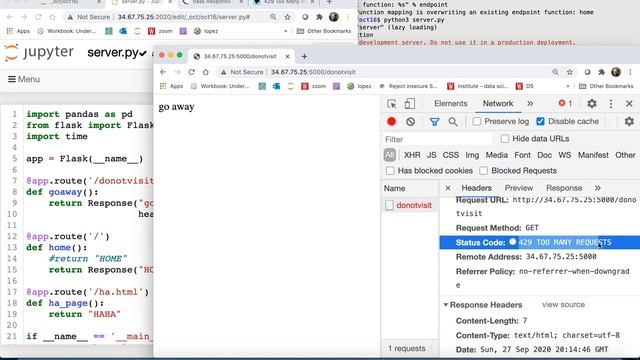Go to home page in the front browser
Viewport: 640px width, 360px height.
coord(206,72)
